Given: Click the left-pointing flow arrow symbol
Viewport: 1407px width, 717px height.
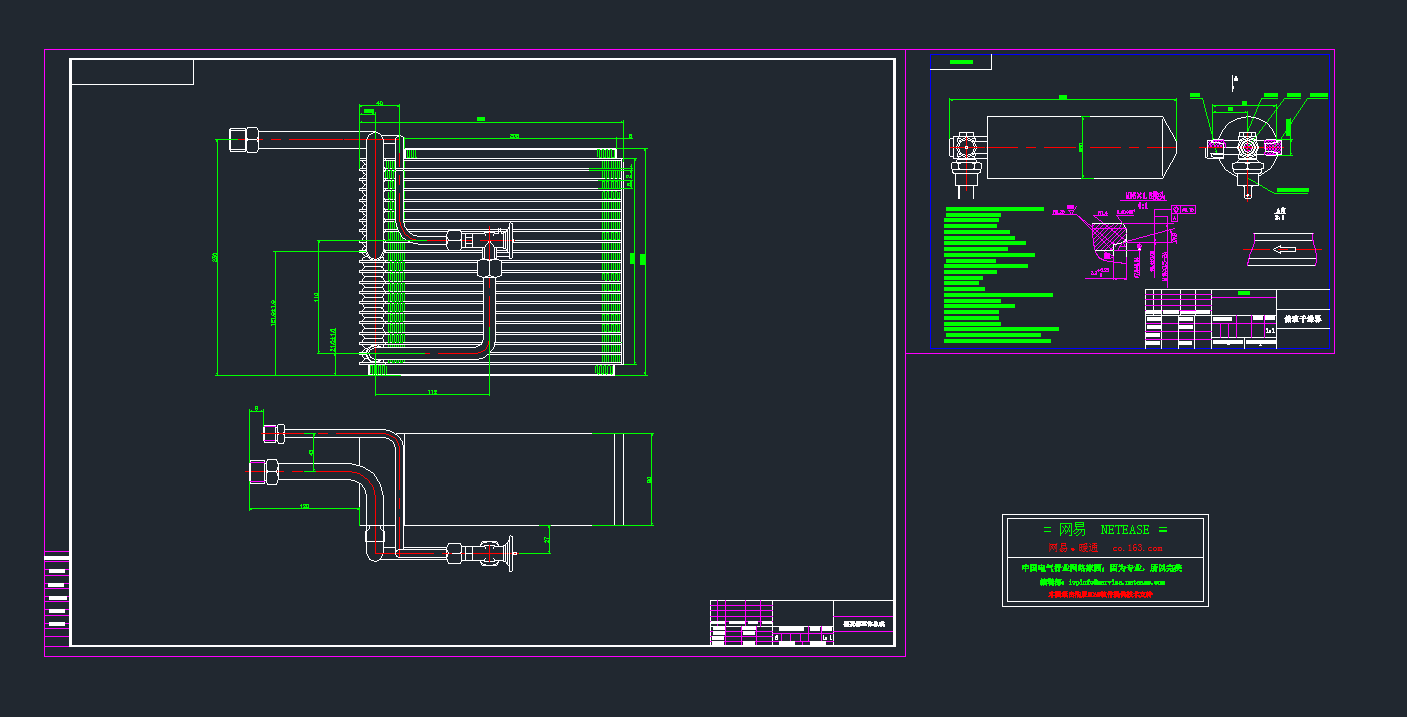Looking at the screenshot, I should [x=1285, y=249].
